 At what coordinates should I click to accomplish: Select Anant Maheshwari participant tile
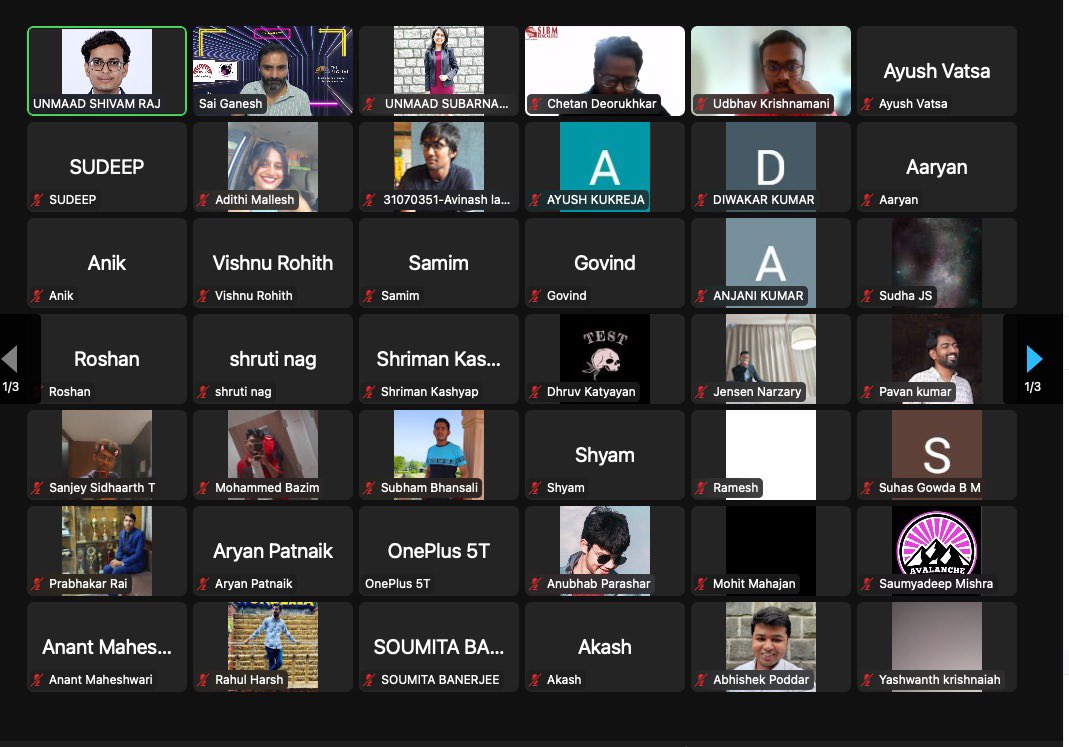pyautogui.click(x=107, y=647)
